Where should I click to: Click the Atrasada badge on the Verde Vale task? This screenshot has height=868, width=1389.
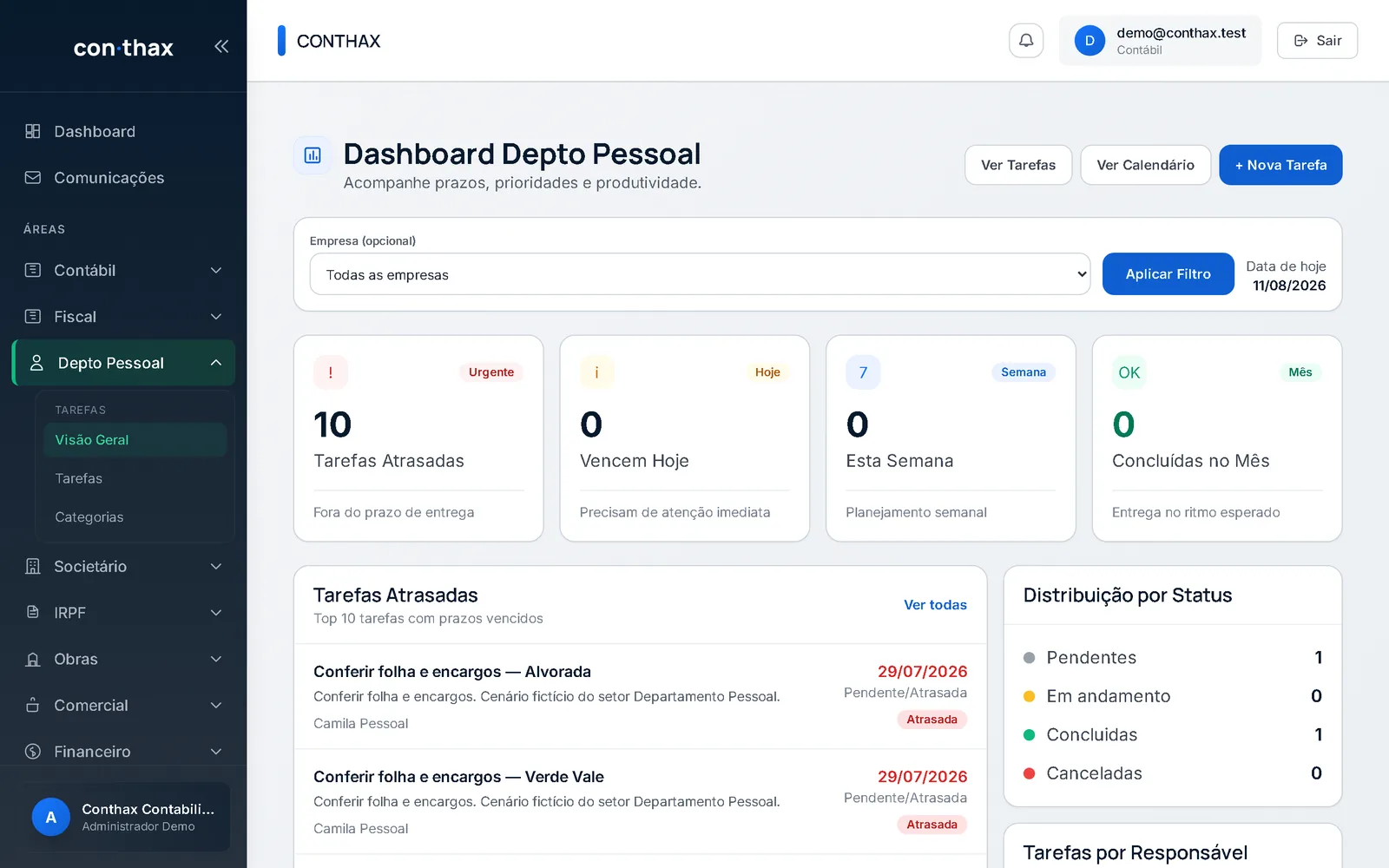click(931, 825)
